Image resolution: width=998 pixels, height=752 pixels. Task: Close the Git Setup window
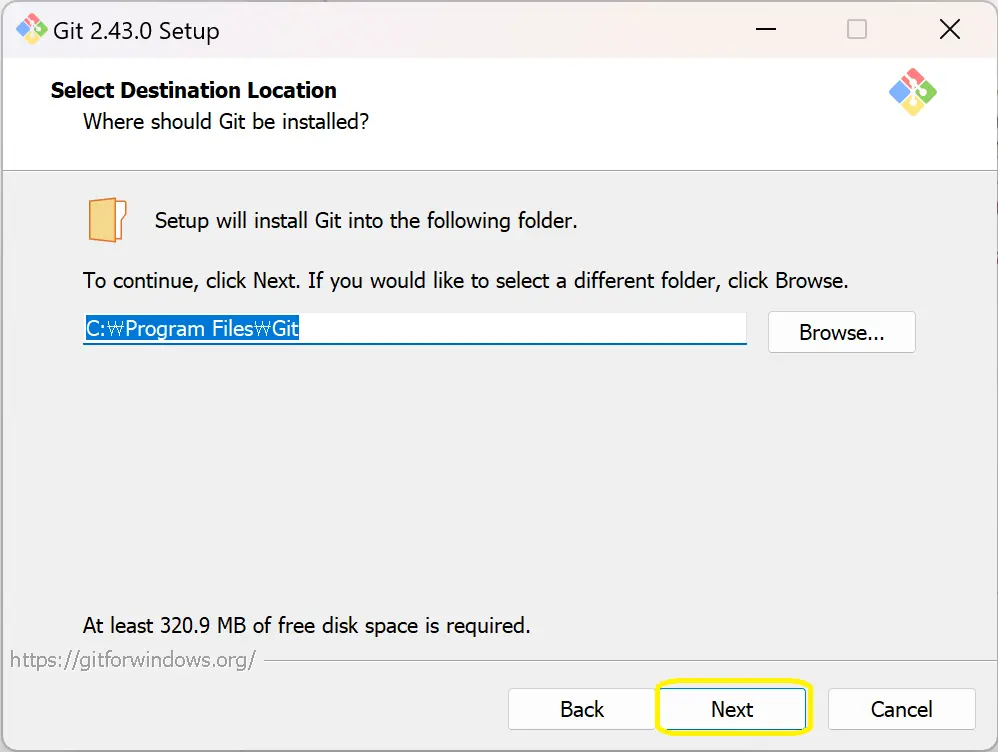[x=950, y=29]
